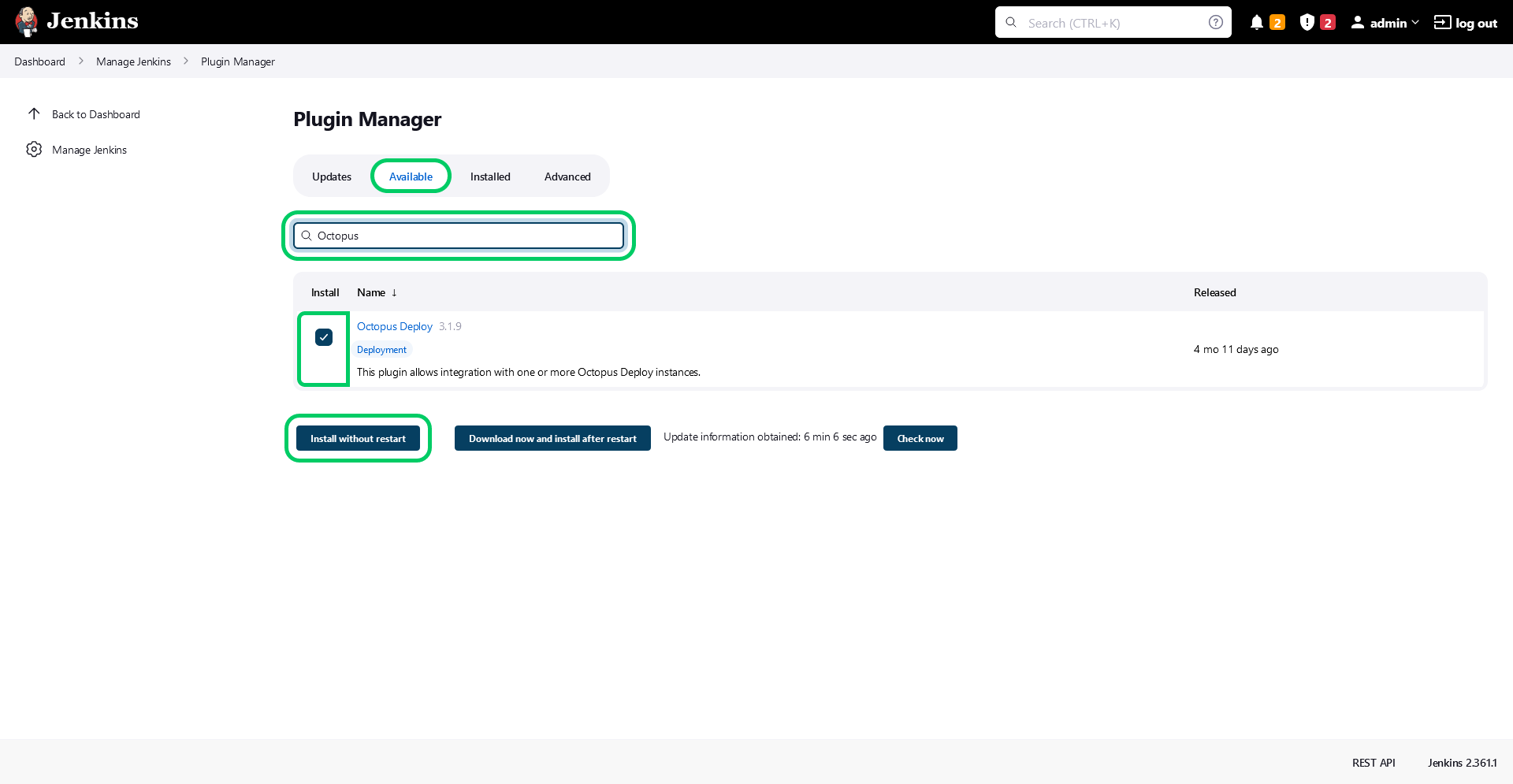1513x784 pixels.
Task: Open the admin user profile link
Action: click(1388, 23)
